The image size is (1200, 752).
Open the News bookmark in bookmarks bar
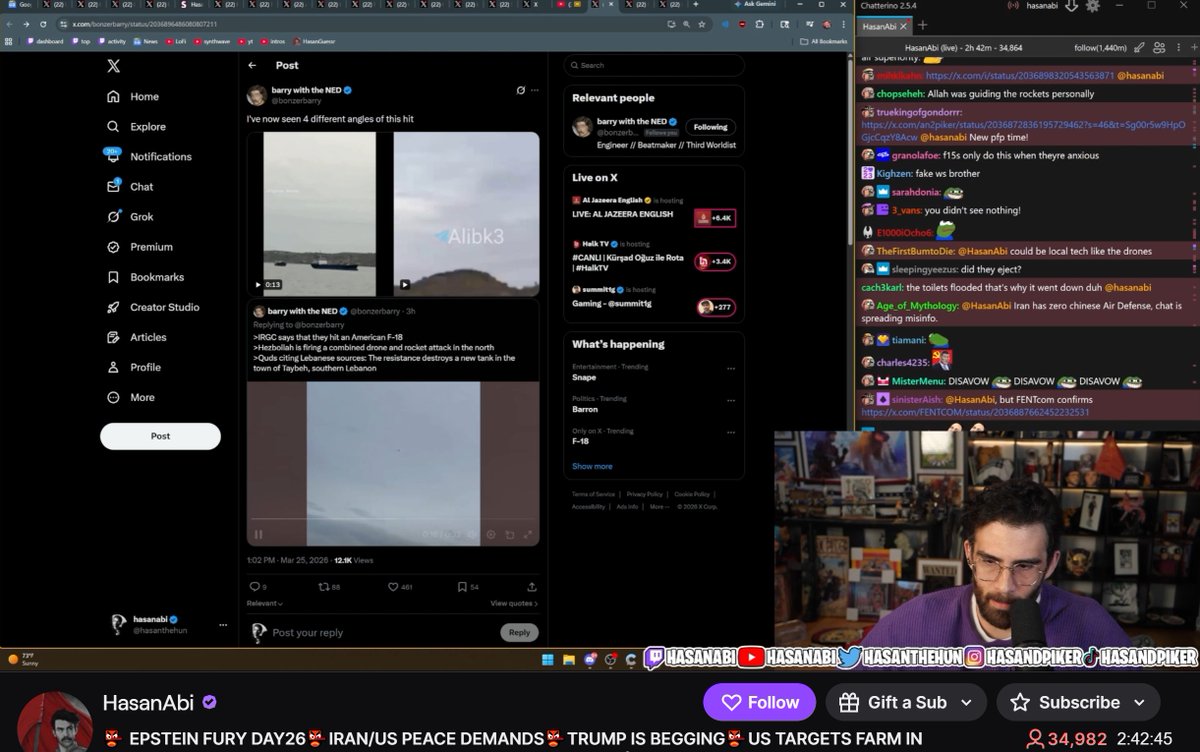pyautogui.click(x=147, y=41)
